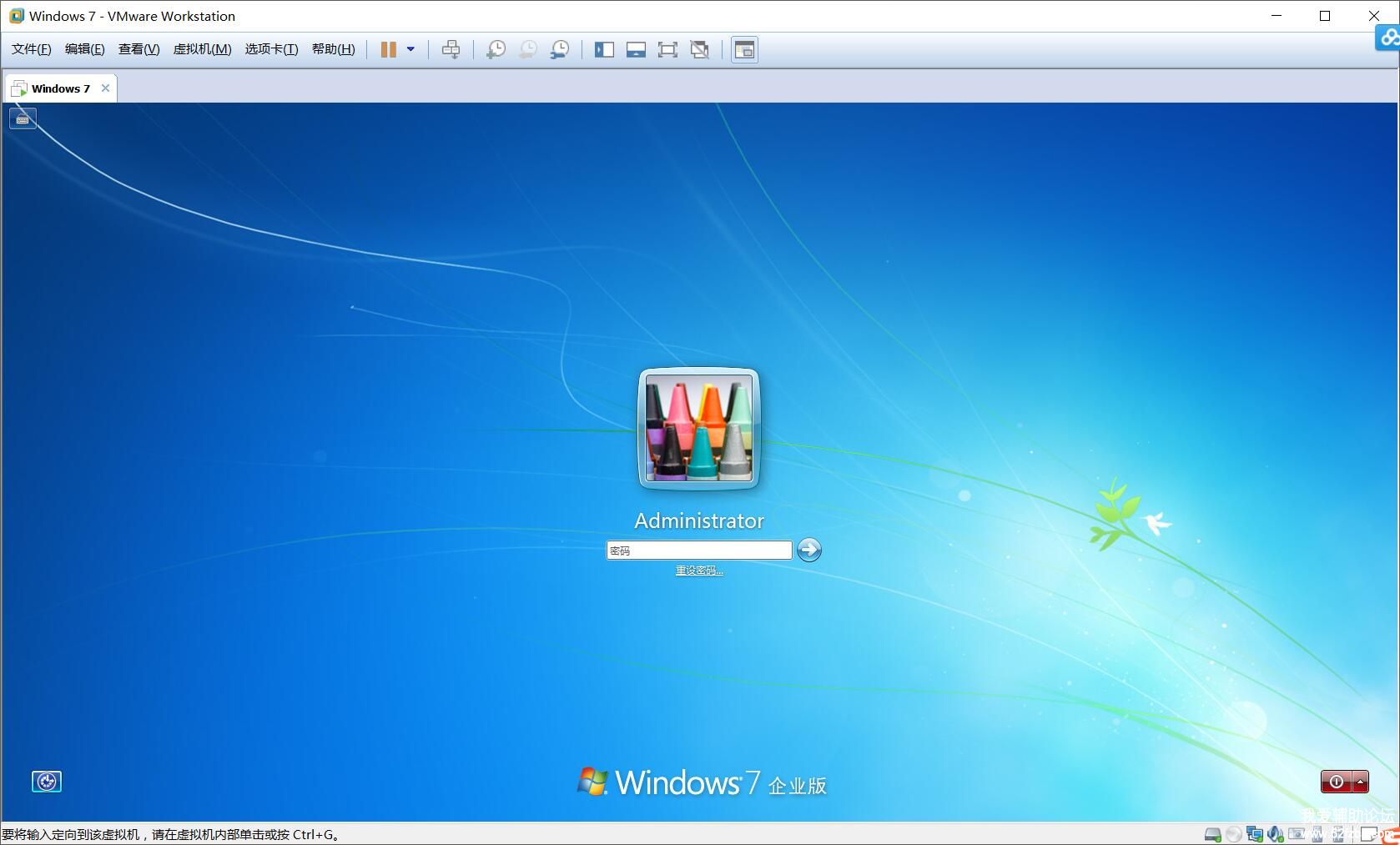The width and height of the screenshot is (1400, 845).
Task: Open the 虚拟机(M) menu
Action: point(202,49)
